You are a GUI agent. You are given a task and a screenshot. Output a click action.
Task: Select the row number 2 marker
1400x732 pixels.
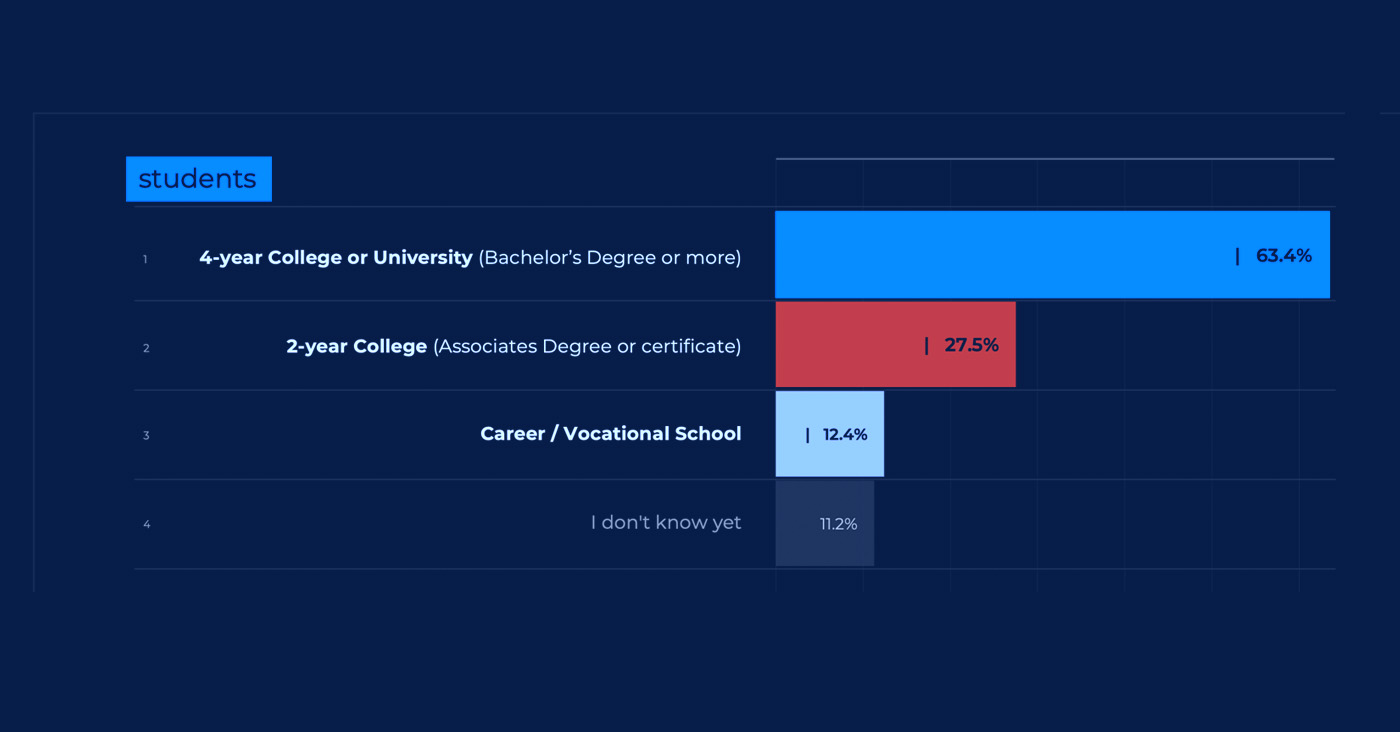(146, 348)
